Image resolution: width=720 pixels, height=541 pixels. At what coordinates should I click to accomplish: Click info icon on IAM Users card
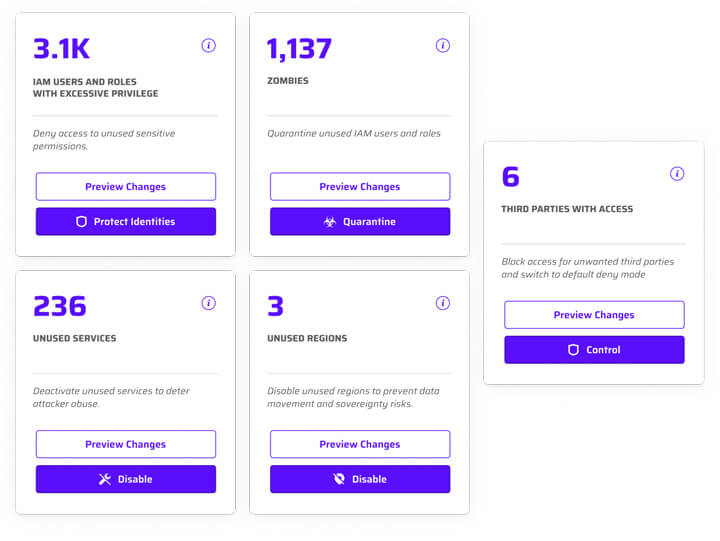click(209, 45)
